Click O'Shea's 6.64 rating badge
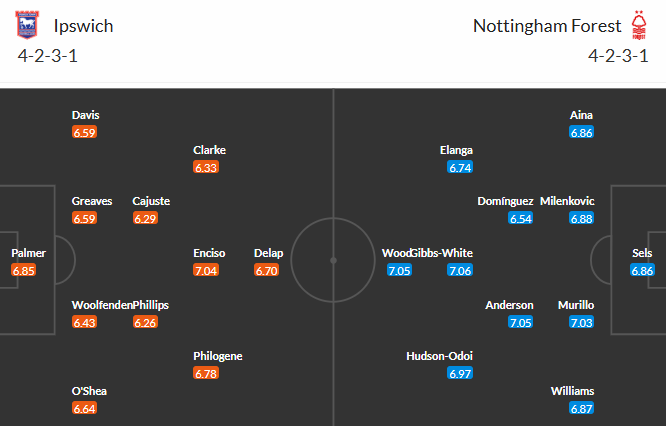666x426 pixels. point(85,408)
